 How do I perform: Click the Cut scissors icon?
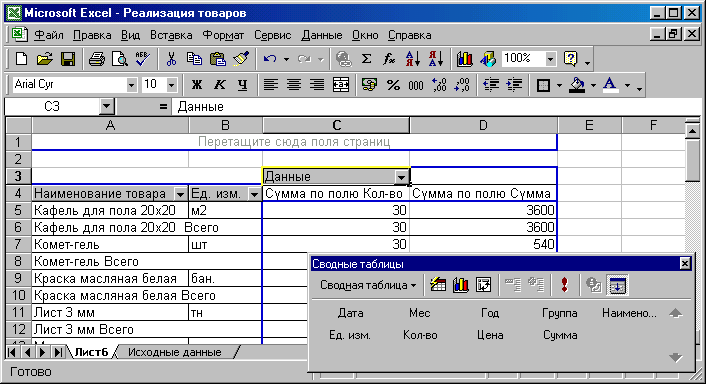tap(171, 59)
